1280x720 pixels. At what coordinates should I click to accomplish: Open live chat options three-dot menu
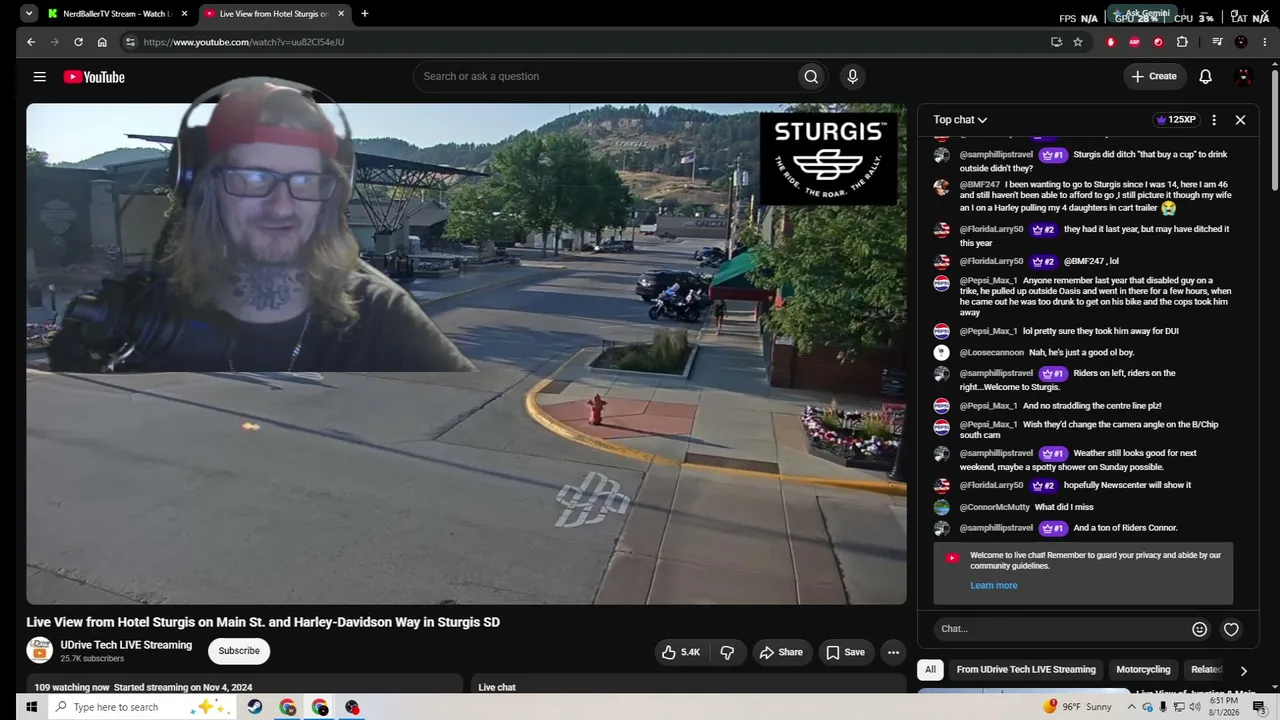[1214, 120]
